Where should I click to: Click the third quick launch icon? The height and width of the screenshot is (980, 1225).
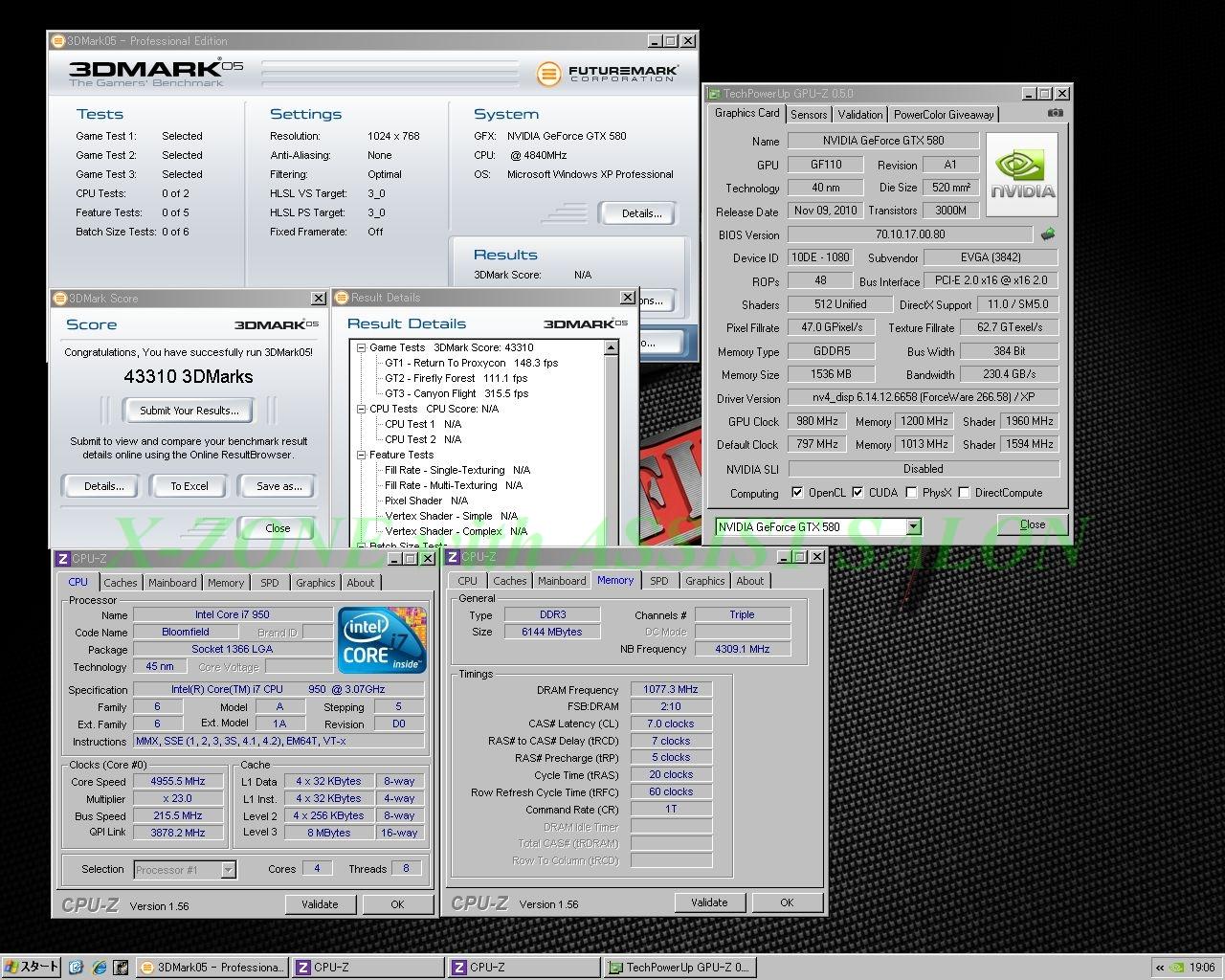point(121,968)
